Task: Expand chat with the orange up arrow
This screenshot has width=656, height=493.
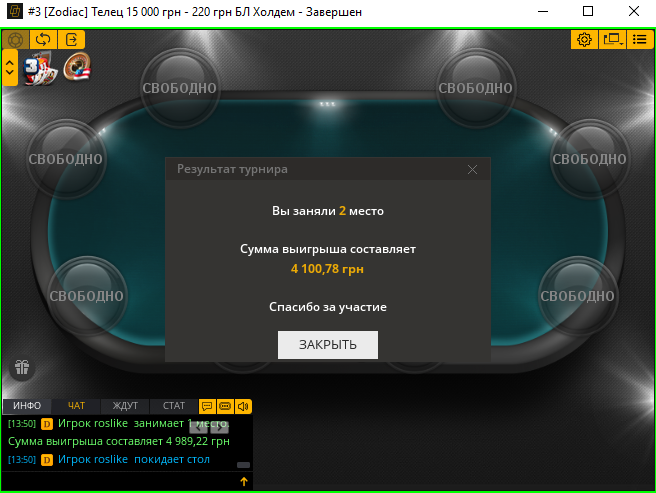Action: (x=244, y=482)
